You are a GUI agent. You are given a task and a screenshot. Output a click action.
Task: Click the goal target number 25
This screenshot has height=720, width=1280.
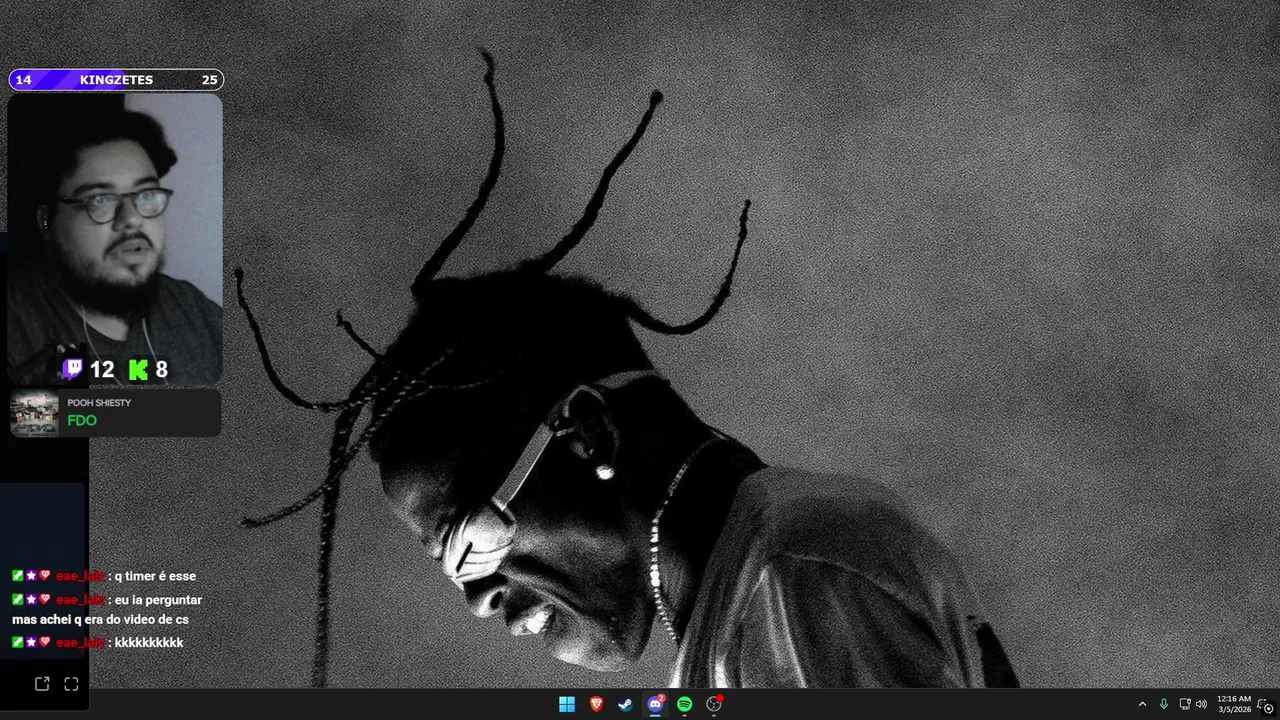(x=209, y=80)
